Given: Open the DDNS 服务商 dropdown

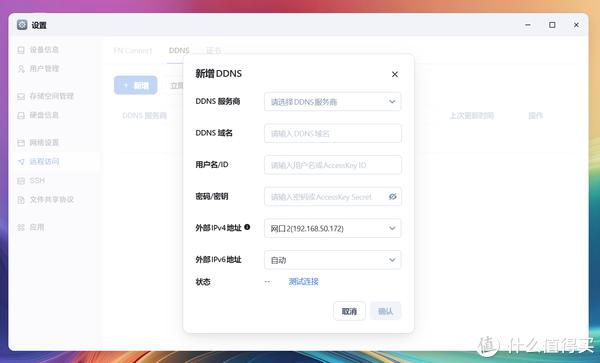Looking at the screenshot, I should (x=333, y=102).
